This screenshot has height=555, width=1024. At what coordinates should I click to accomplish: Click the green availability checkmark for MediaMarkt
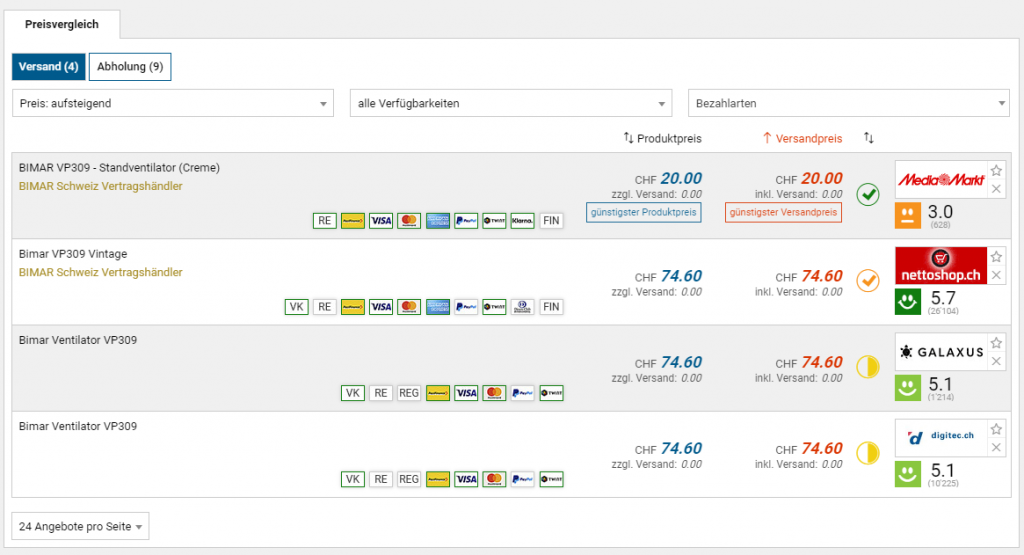click(868, 194)
